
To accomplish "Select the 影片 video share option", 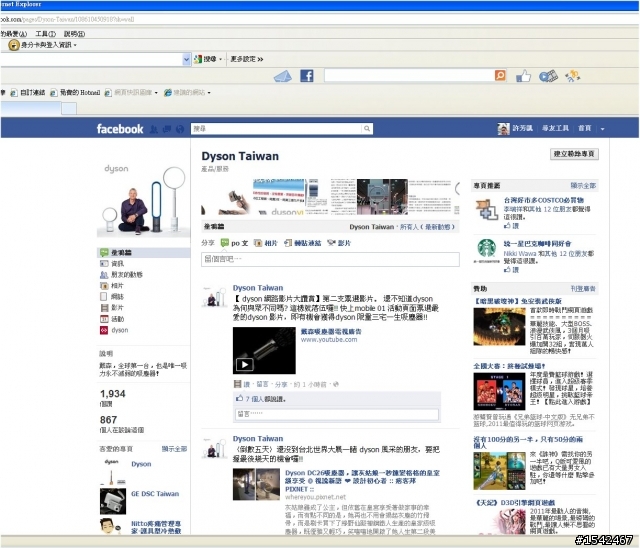I will (x=339, y=243).
